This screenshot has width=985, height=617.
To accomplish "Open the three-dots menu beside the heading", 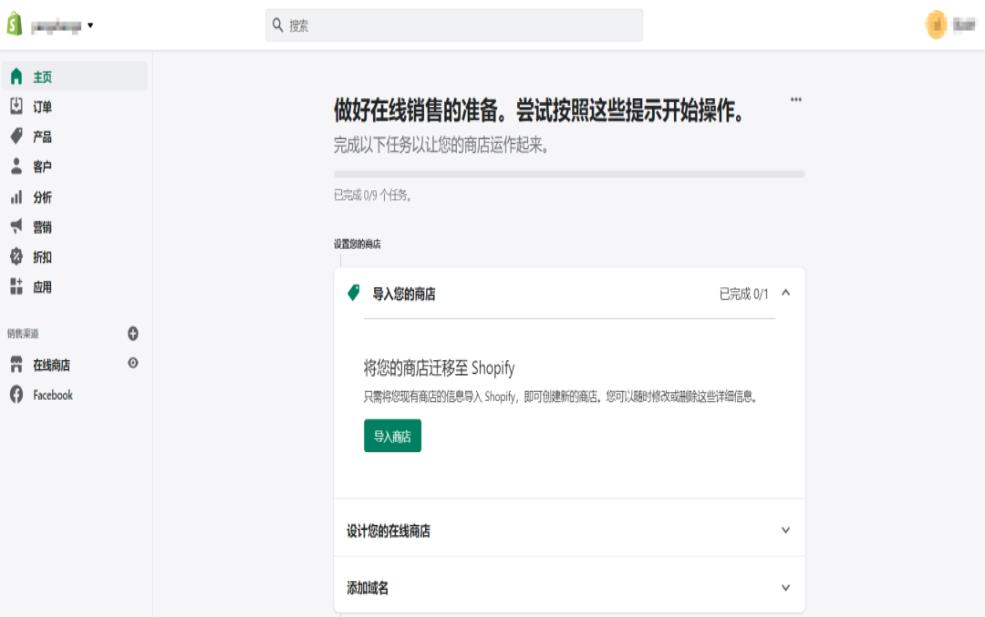I will (796, 99).
